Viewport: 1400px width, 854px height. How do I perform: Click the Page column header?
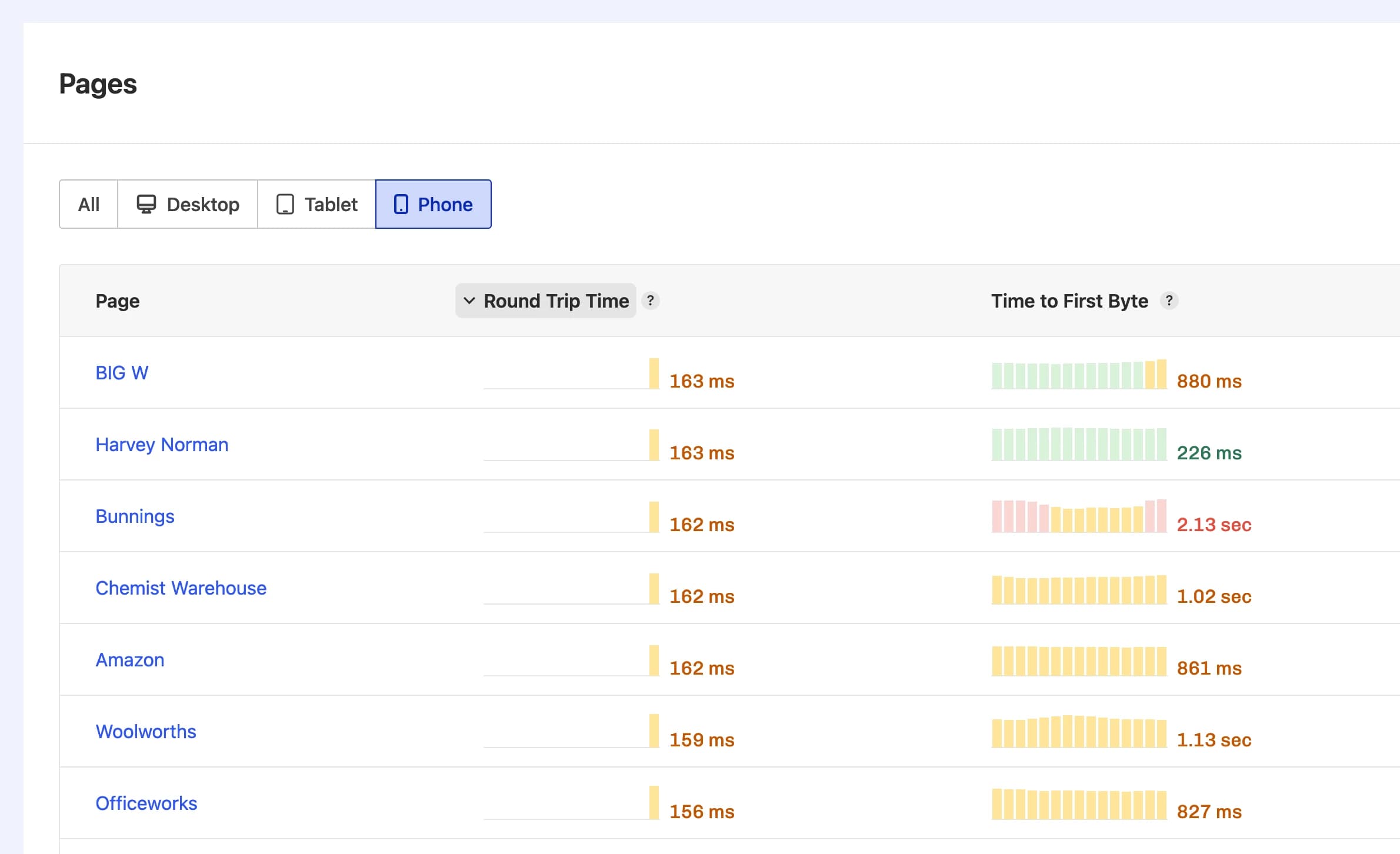118,301
